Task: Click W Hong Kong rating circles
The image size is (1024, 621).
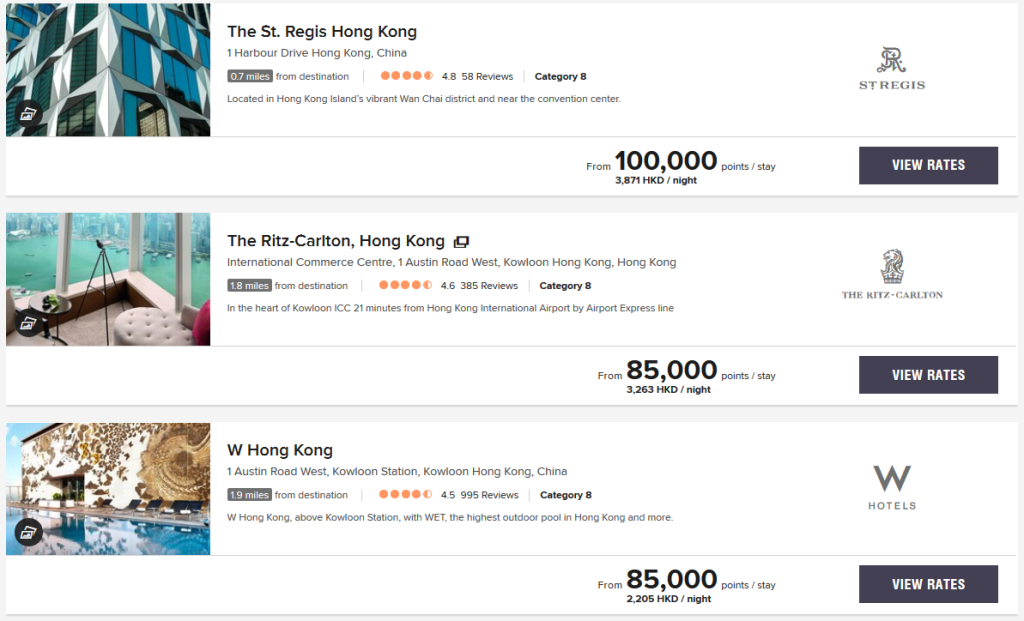Action: click(x=406, y=495)
